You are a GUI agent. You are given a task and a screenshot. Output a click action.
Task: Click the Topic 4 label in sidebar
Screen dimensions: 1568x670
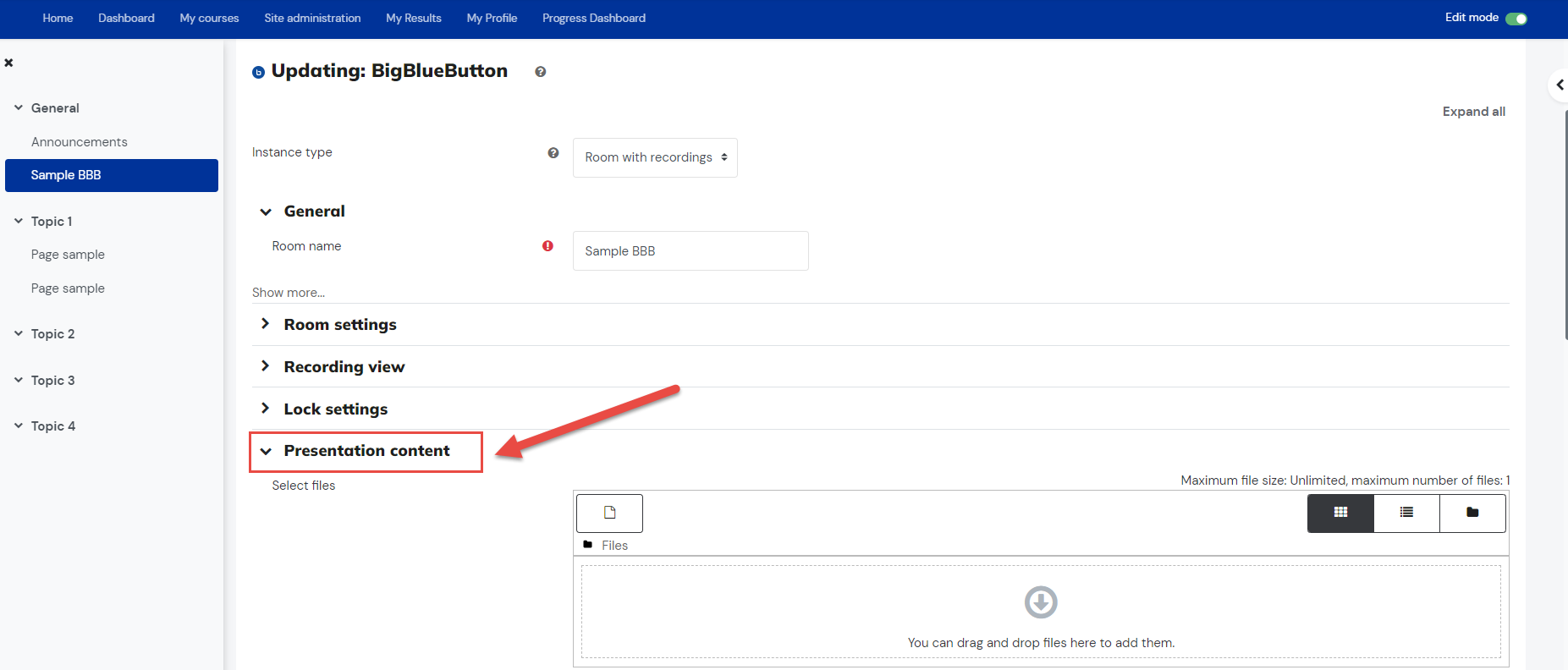pos(53,426)
